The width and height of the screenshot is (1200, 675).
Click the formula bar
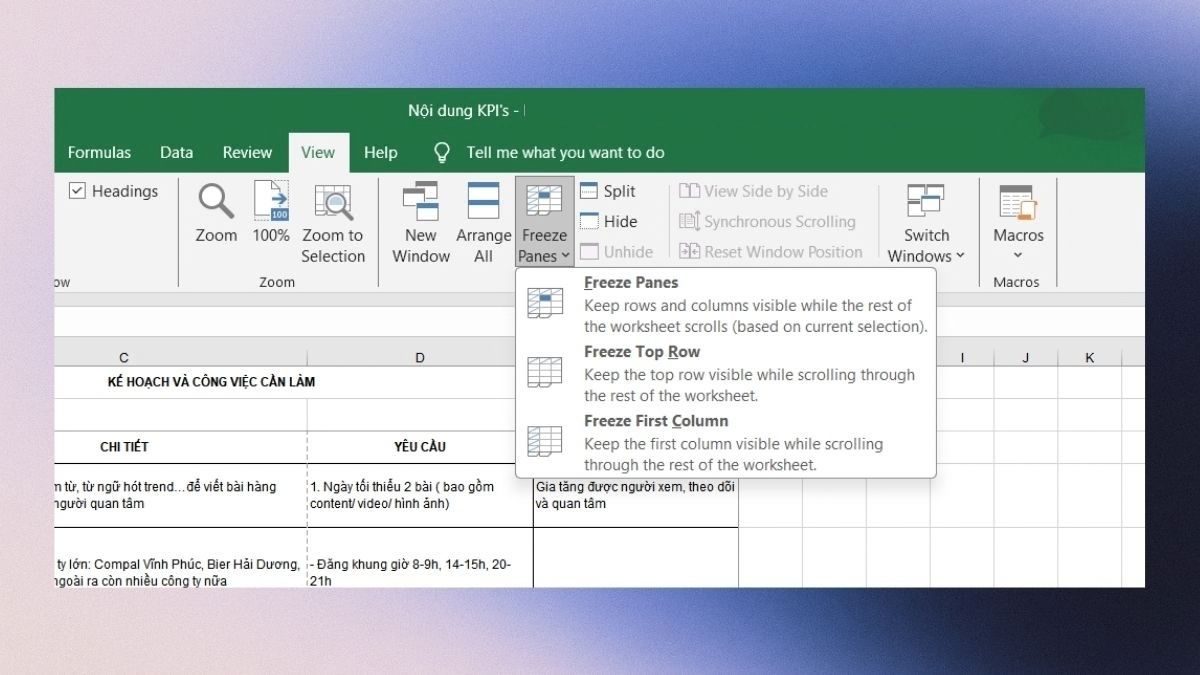pos(600,321)
